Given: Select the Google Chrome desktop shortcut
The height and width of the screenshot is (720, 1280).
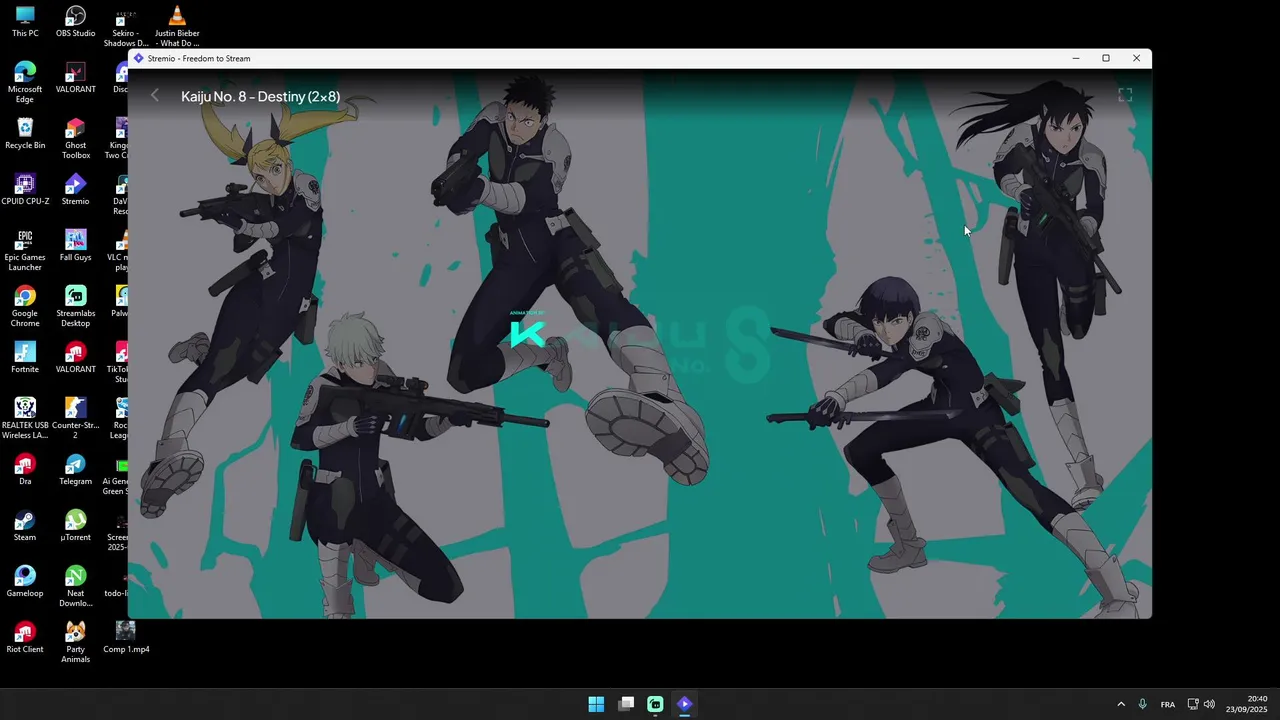Looking at the screenshot, I should pos(25,307).
